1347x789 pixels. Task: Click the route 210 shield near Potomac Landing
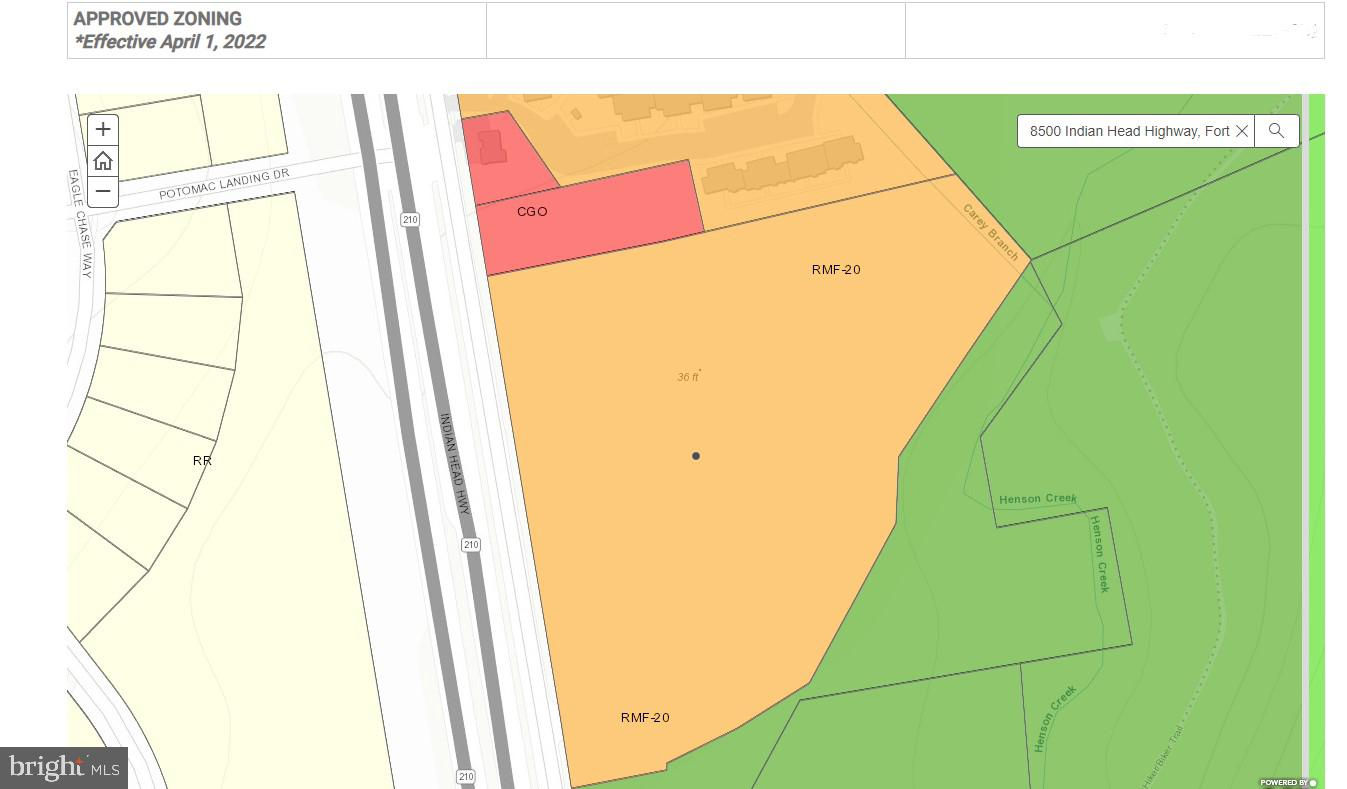(410, 219)
